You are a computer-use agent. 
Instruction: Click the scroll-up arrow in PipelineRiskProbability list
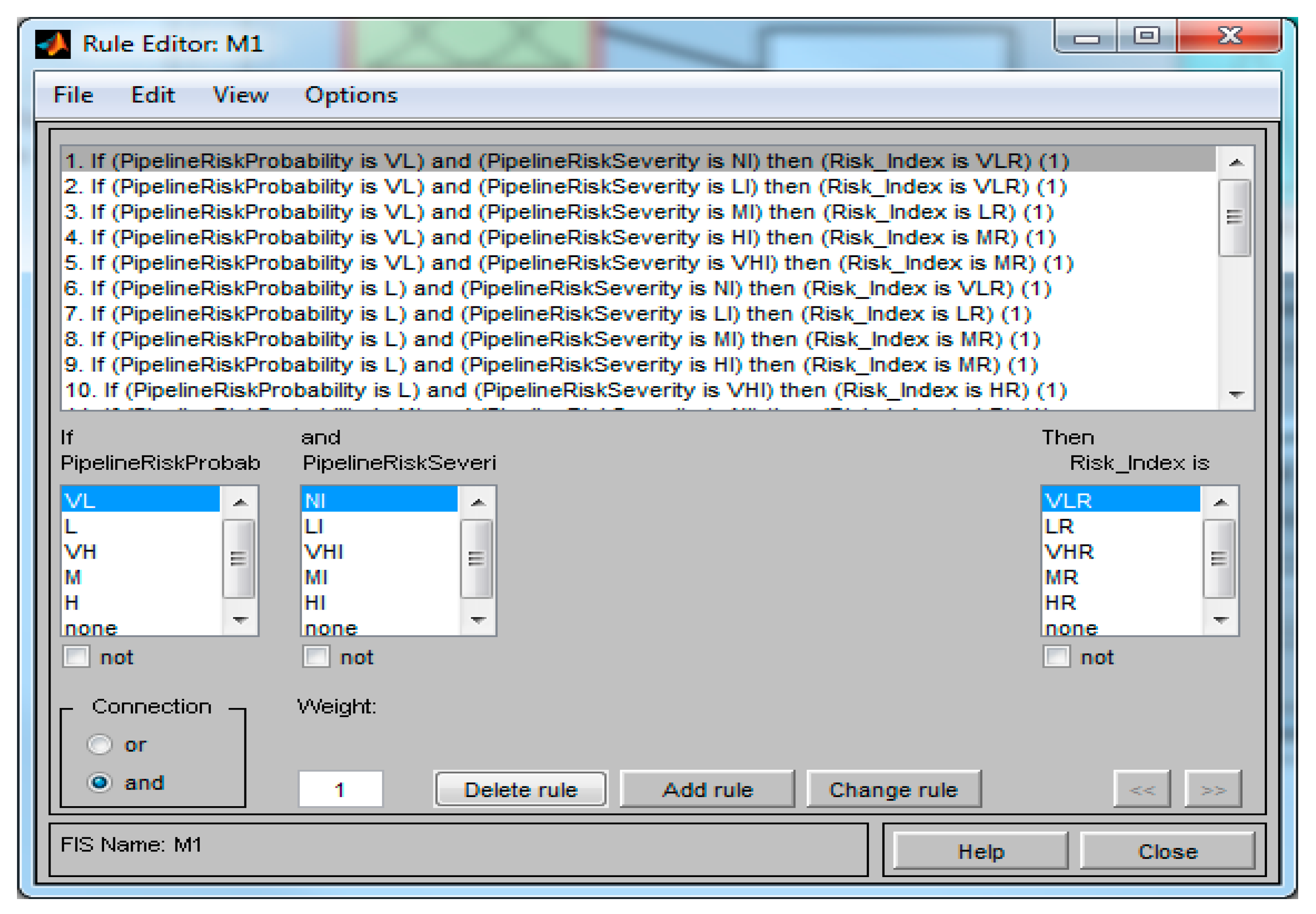click(240, 503)
